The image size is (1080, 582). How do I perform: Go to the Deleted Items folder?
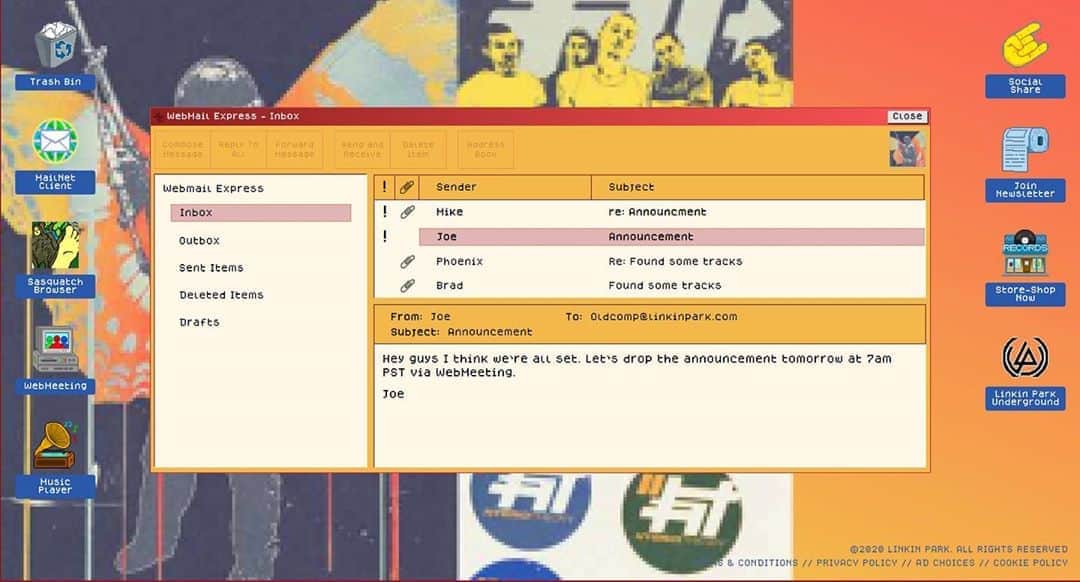tap(221, 295)
